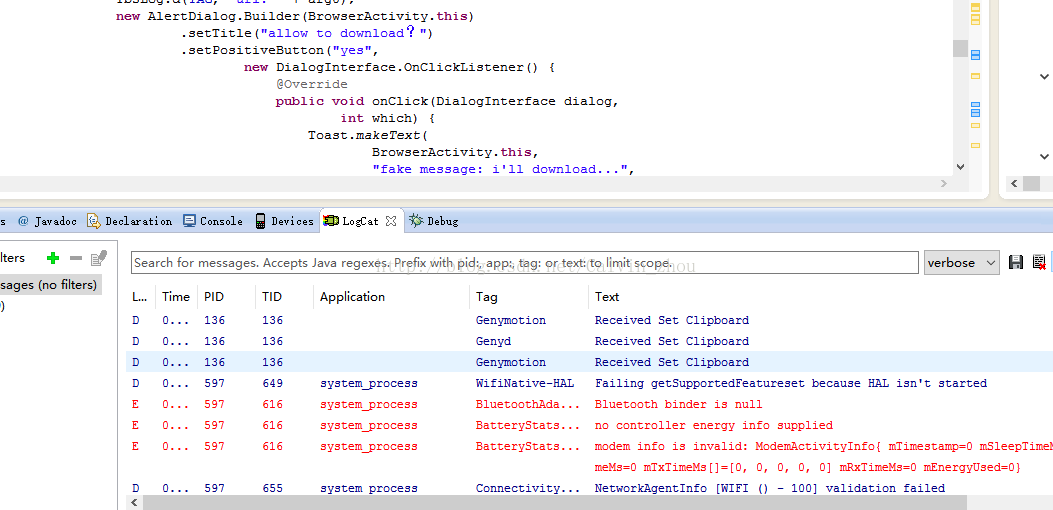Image resolution: width=1053 pixels, height=510 pixels.
Task: Click the NetworkAgentInfo validation failed message
Action: [x=770, y=488]
